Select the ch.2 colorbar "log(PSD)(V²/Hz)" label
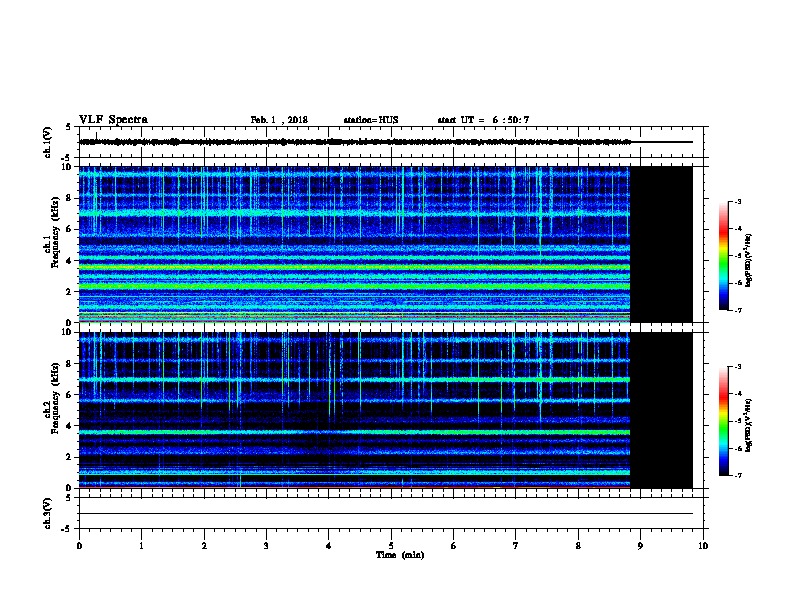 click(749, 425)
